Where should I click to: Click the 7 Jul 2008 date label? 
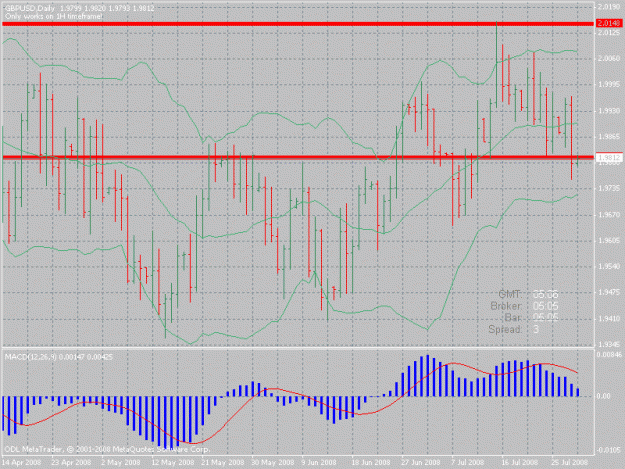467,462
